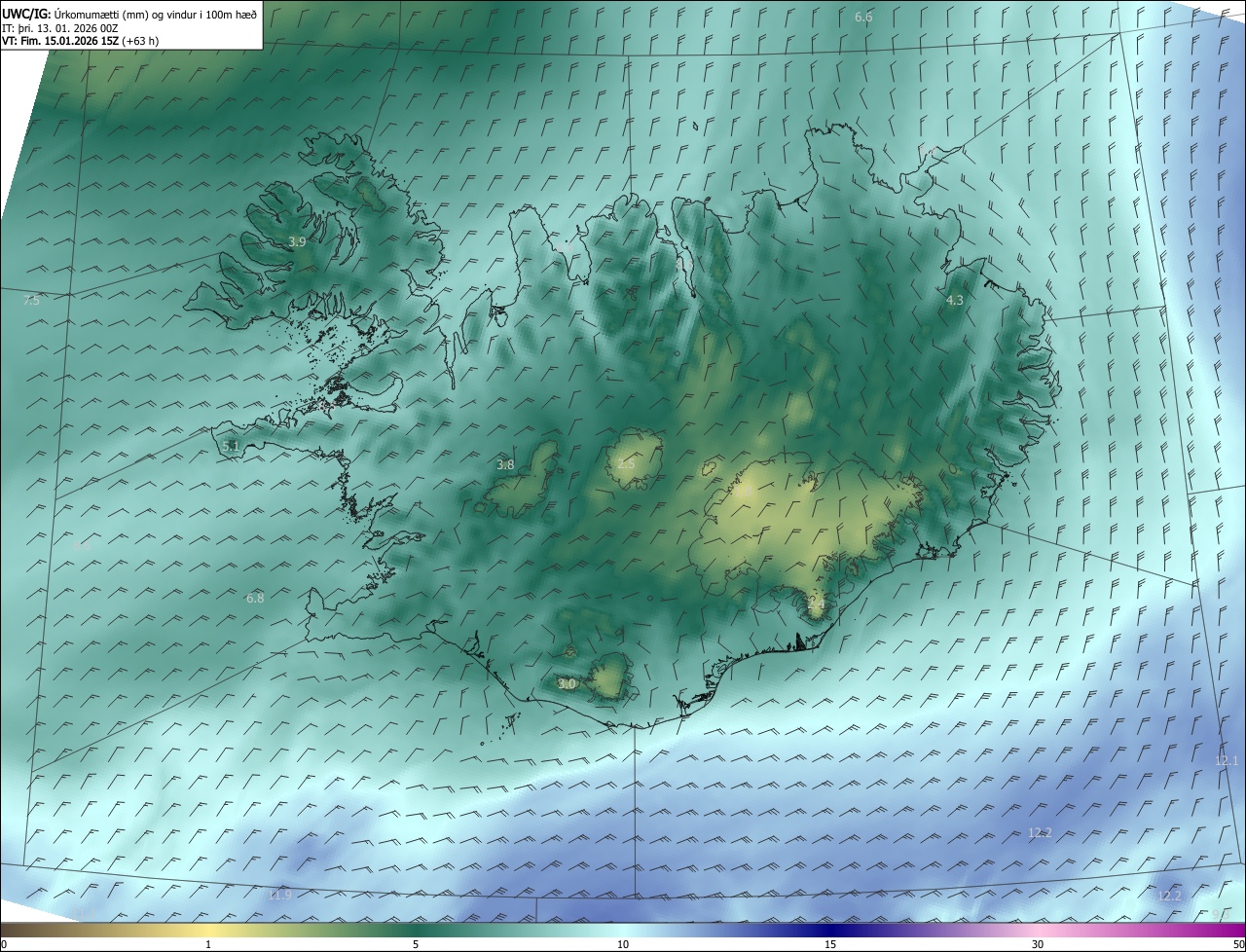Screen dimensions: 1246x952
Task: Click the '30' tick on the color legend
Action: 1038,944
